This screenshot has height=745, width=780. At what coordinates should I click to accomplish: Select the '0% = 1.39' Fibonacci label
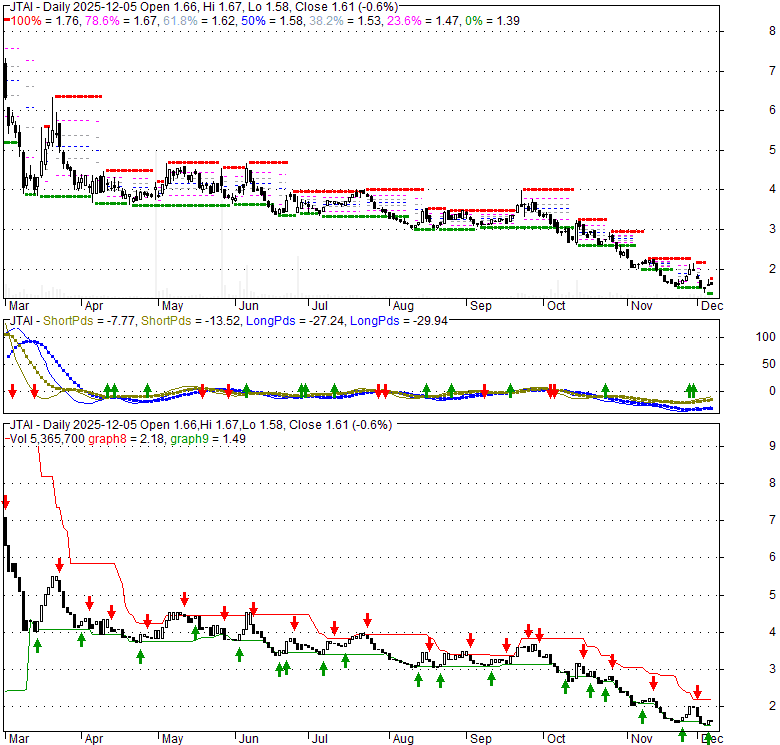pyautogui.click(x=492, y=21)
